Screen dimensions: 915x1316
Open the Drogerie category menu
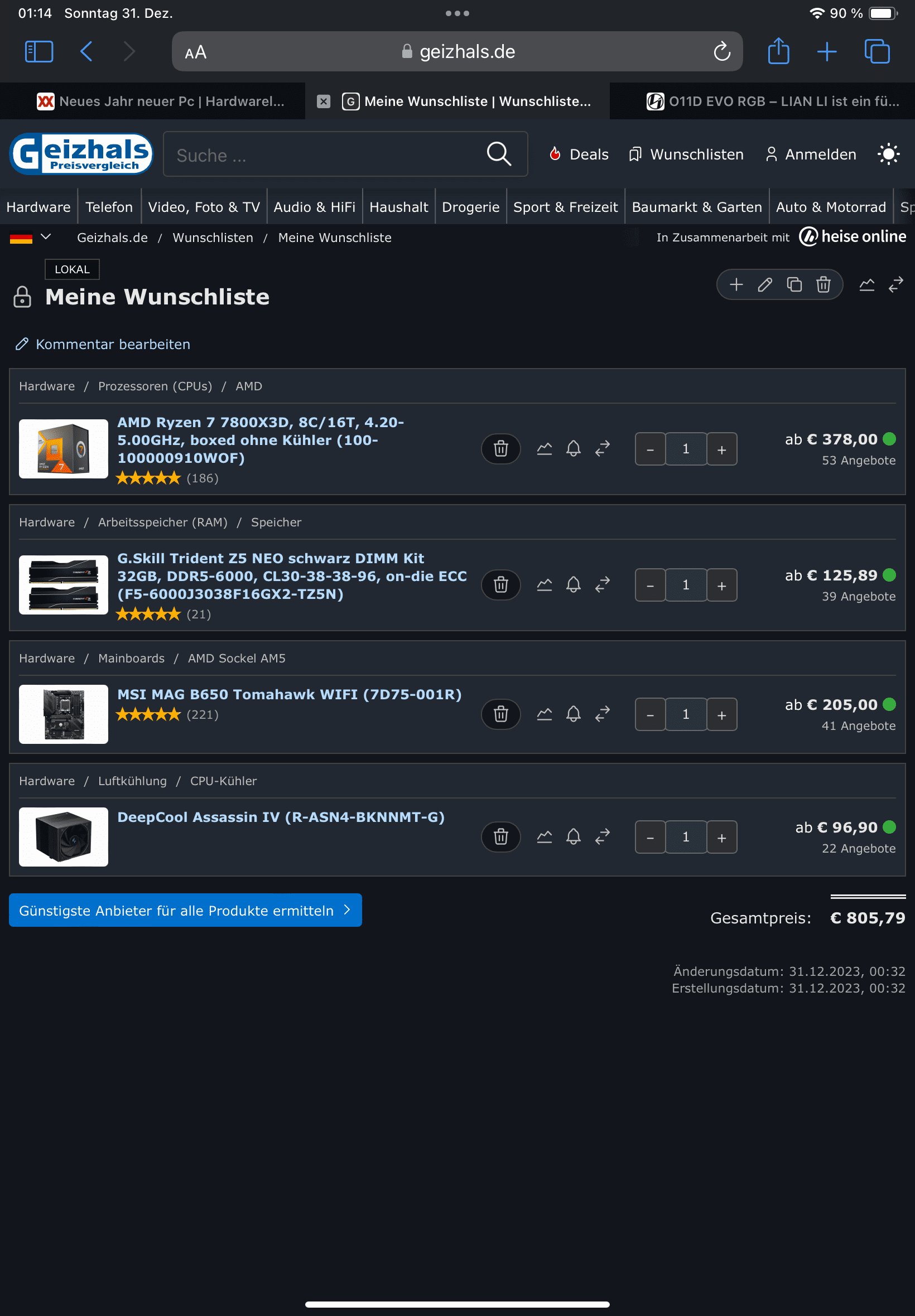(471, 207)
